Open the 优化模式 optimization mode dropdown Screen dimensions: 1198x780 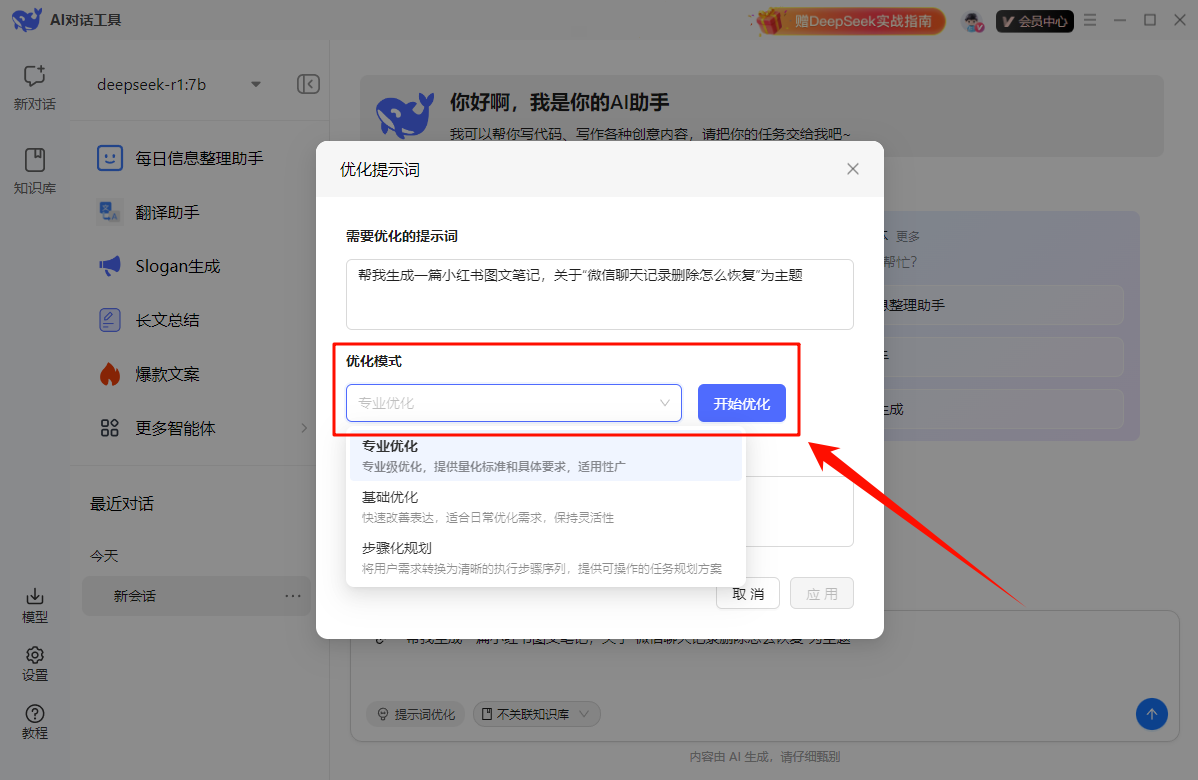tap(513, 403)
